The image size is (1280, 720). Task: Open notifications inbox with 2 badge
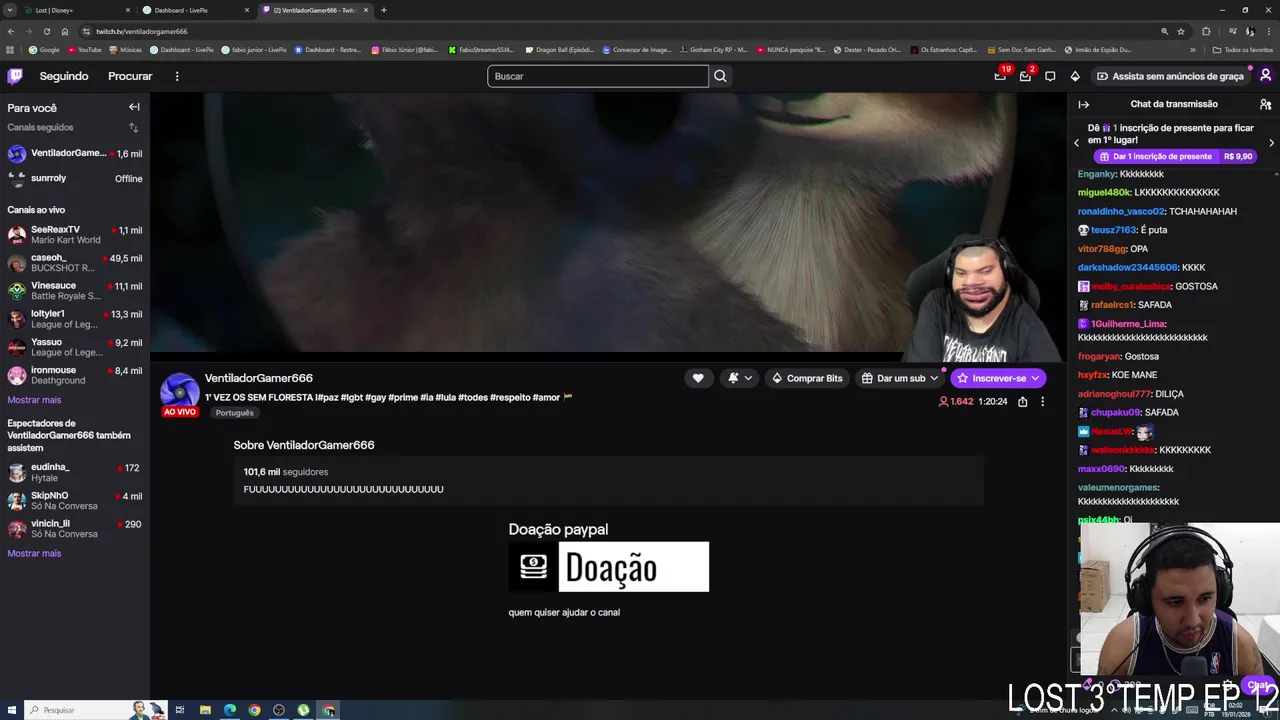1026,76
